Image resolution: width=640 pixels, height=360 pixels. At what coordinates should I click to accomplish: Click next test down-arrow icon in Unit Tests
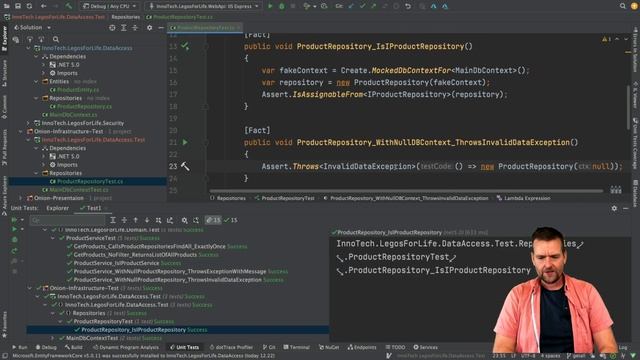tap(147, 220)
